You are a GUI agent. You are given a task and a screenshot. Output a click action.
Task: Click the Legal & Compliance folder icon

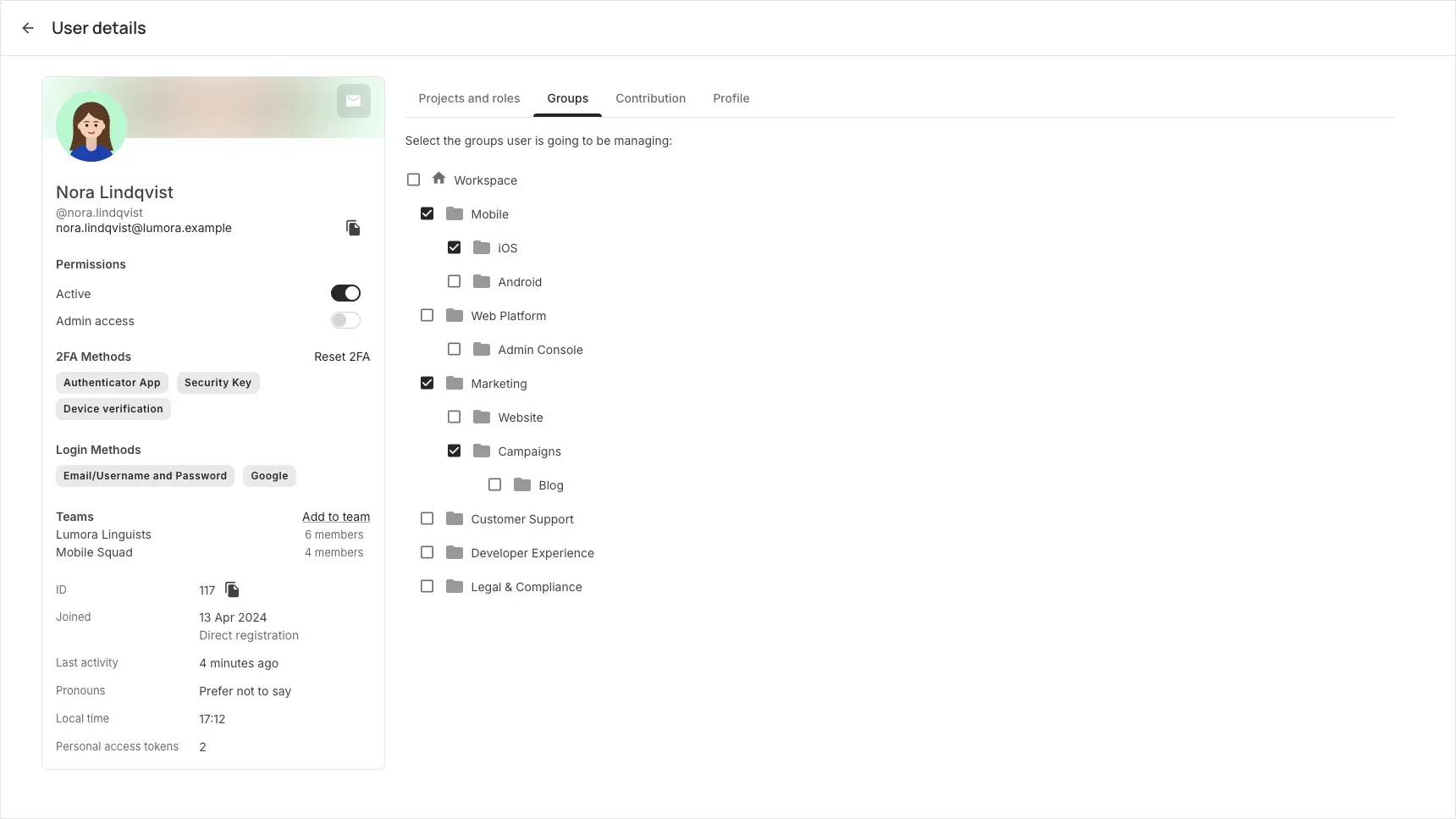[455, 586]
